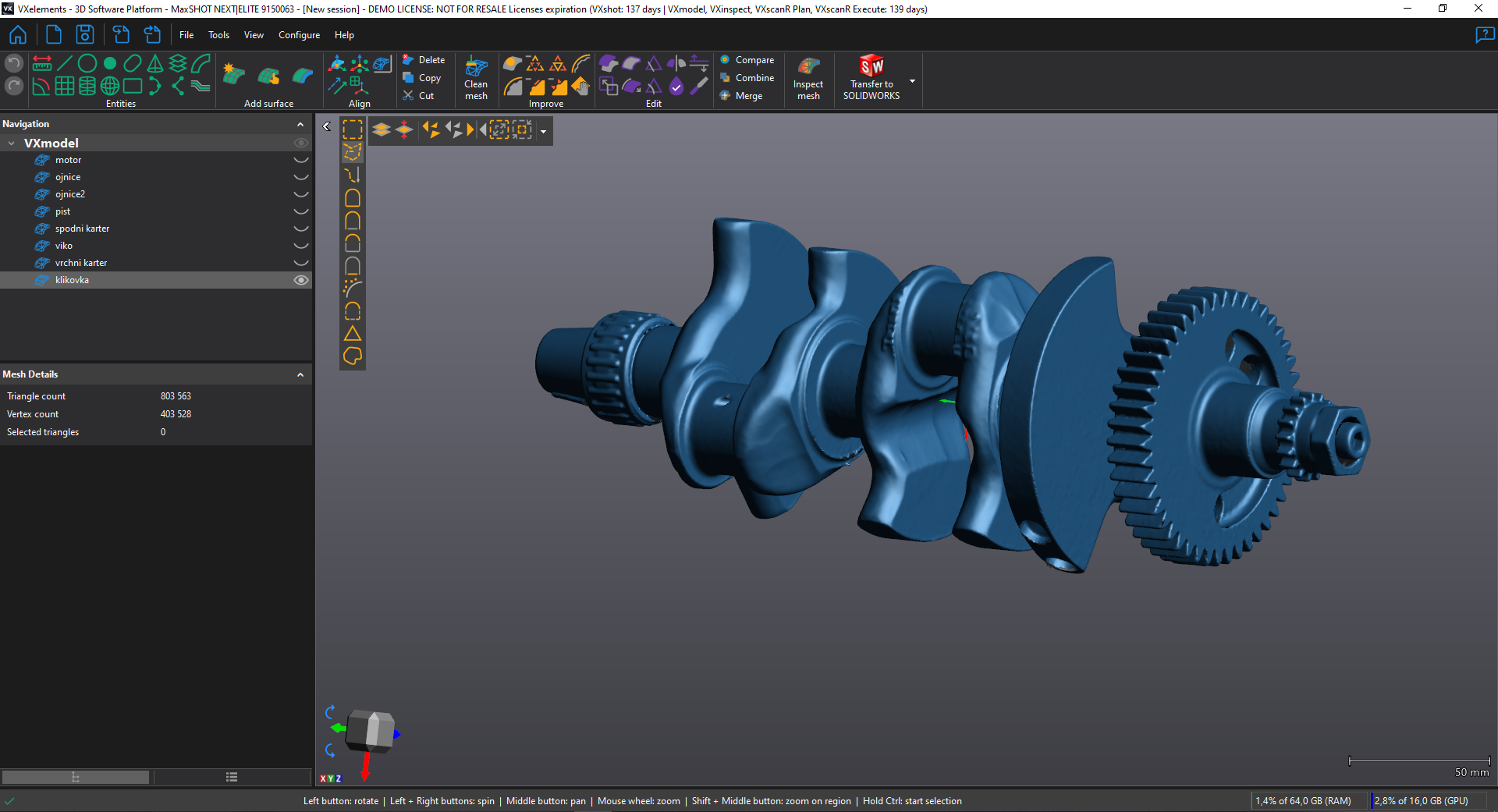Image resolution: width=1498 pixels, height=812 pixels.
Task: Select the vrchni karter tree item
Action: pyautogui.click(x=81, y=263)
